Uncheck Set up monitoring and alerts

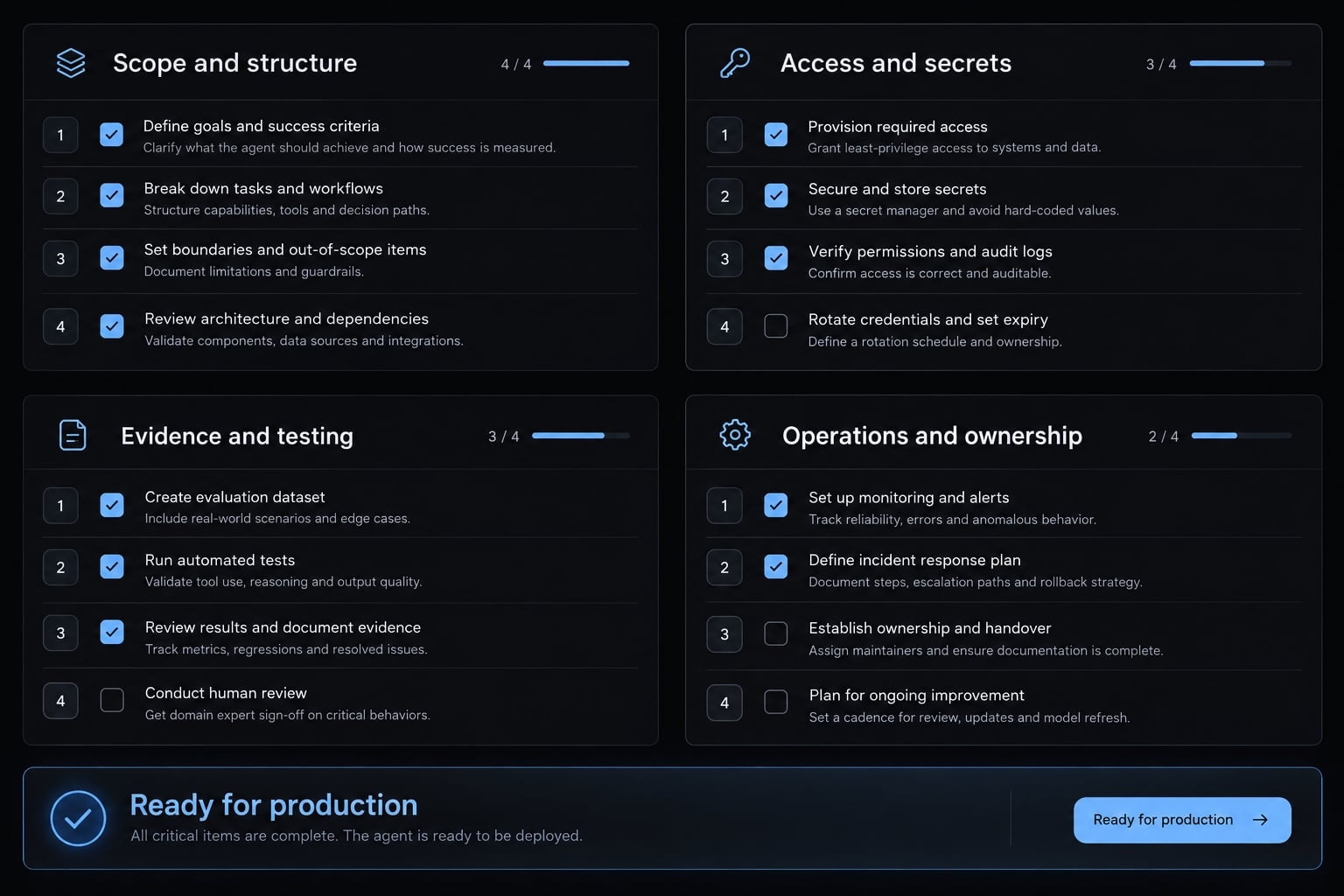click(x=776, y=505)
